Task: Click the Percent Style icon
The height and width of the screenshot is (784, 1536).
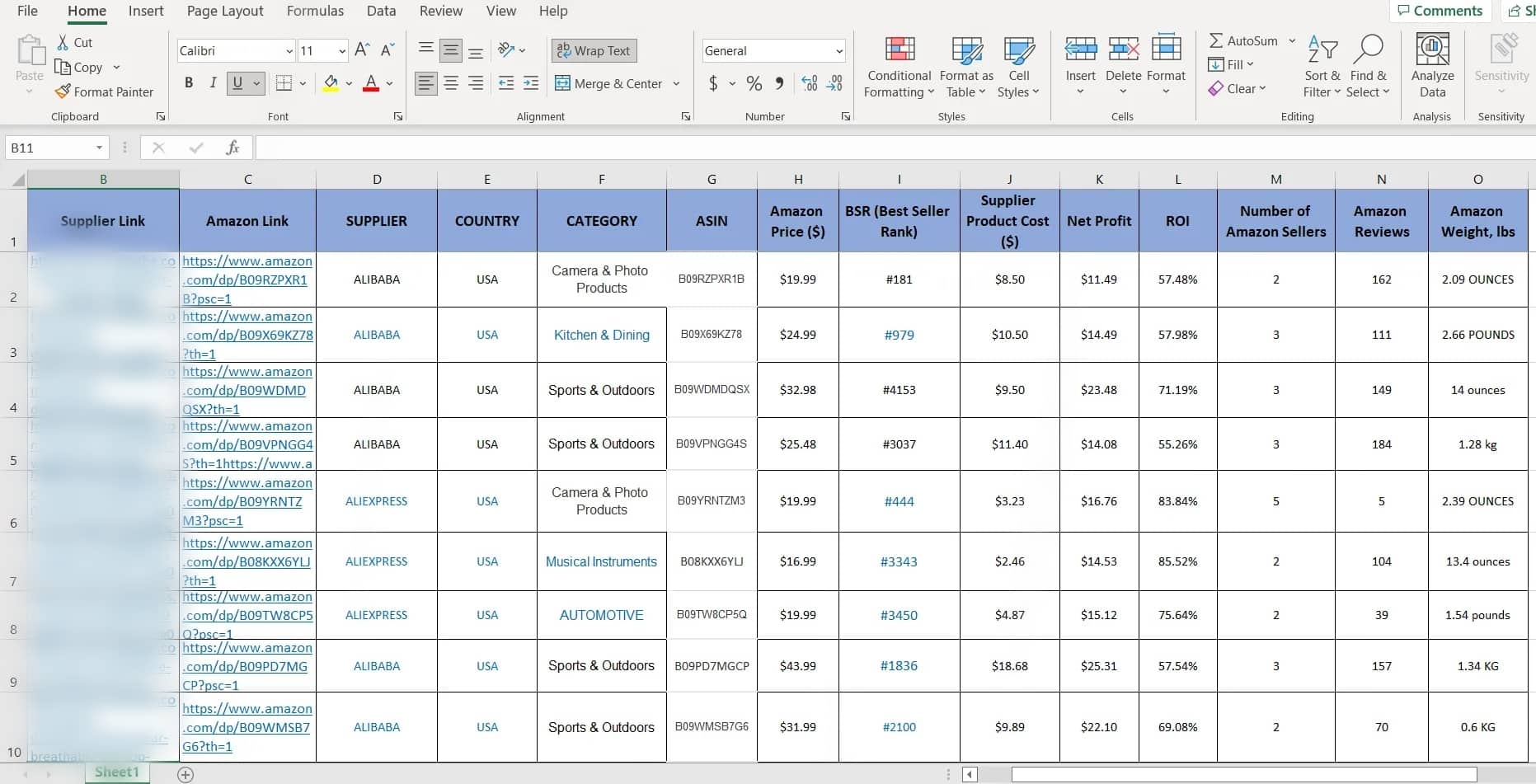Action: [x=754, y=83]
